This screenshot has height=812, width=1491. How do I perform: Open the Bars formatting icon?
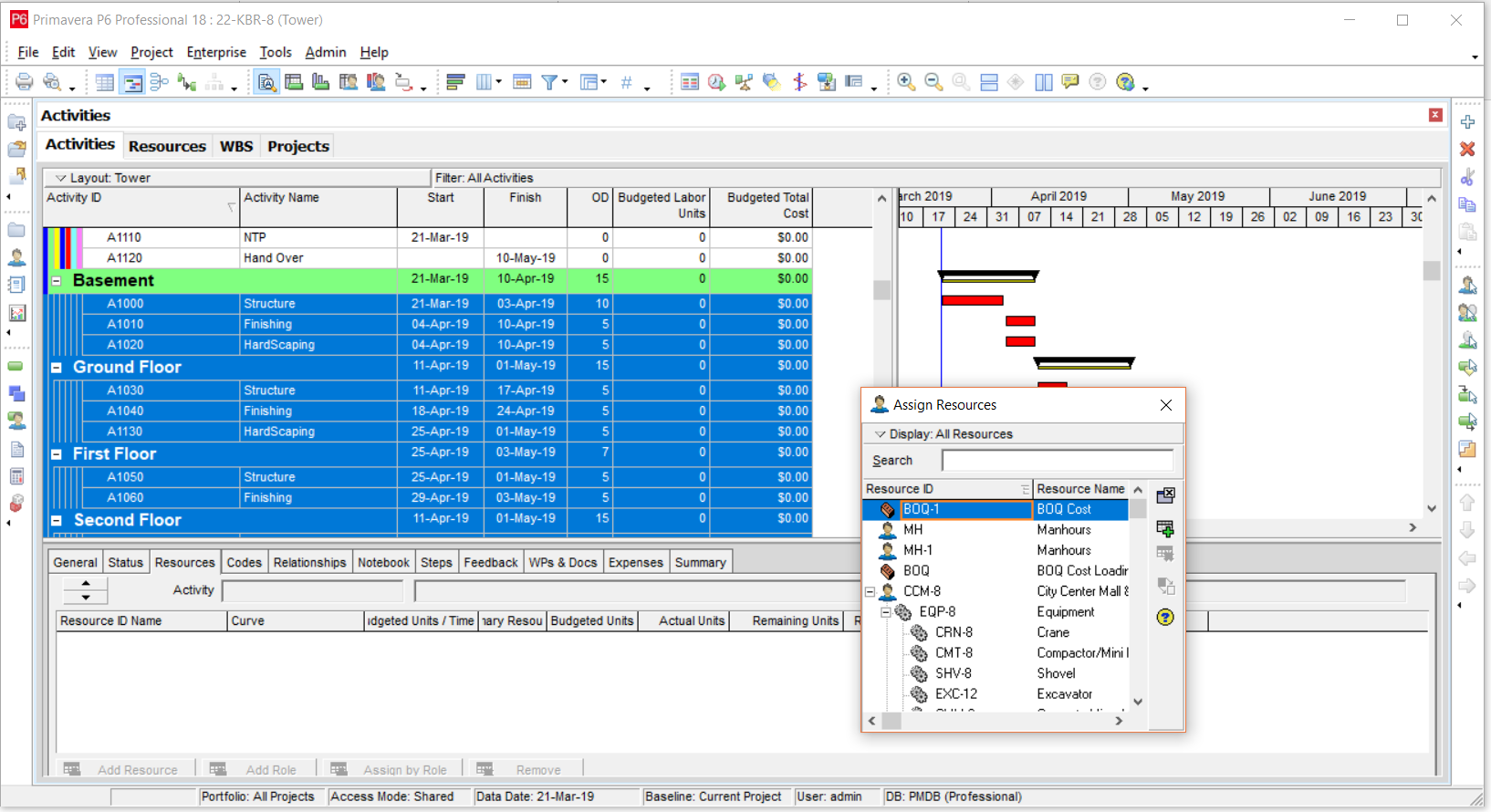tap(455, 83)
